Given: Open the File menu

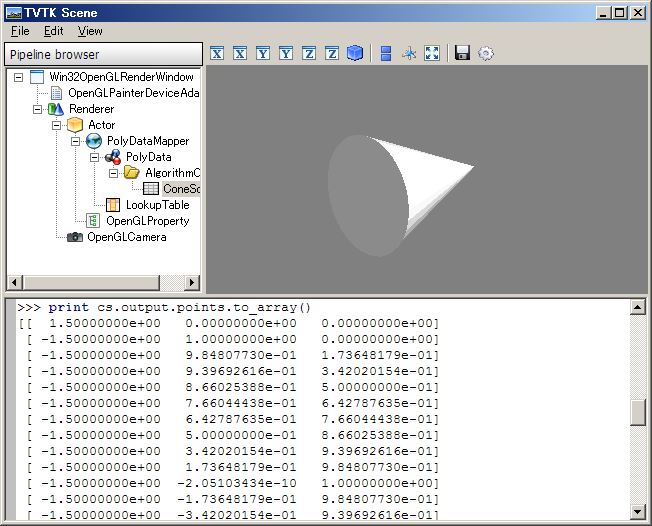Looking at the screenshot, I should [20, 31].
